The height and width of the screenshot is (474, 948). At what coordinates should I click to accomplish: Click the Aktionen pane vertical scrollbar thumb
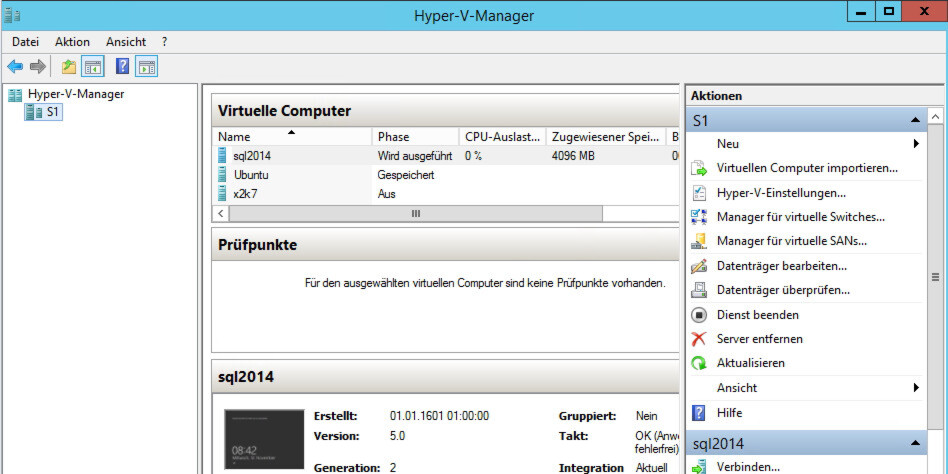point(935,277)
